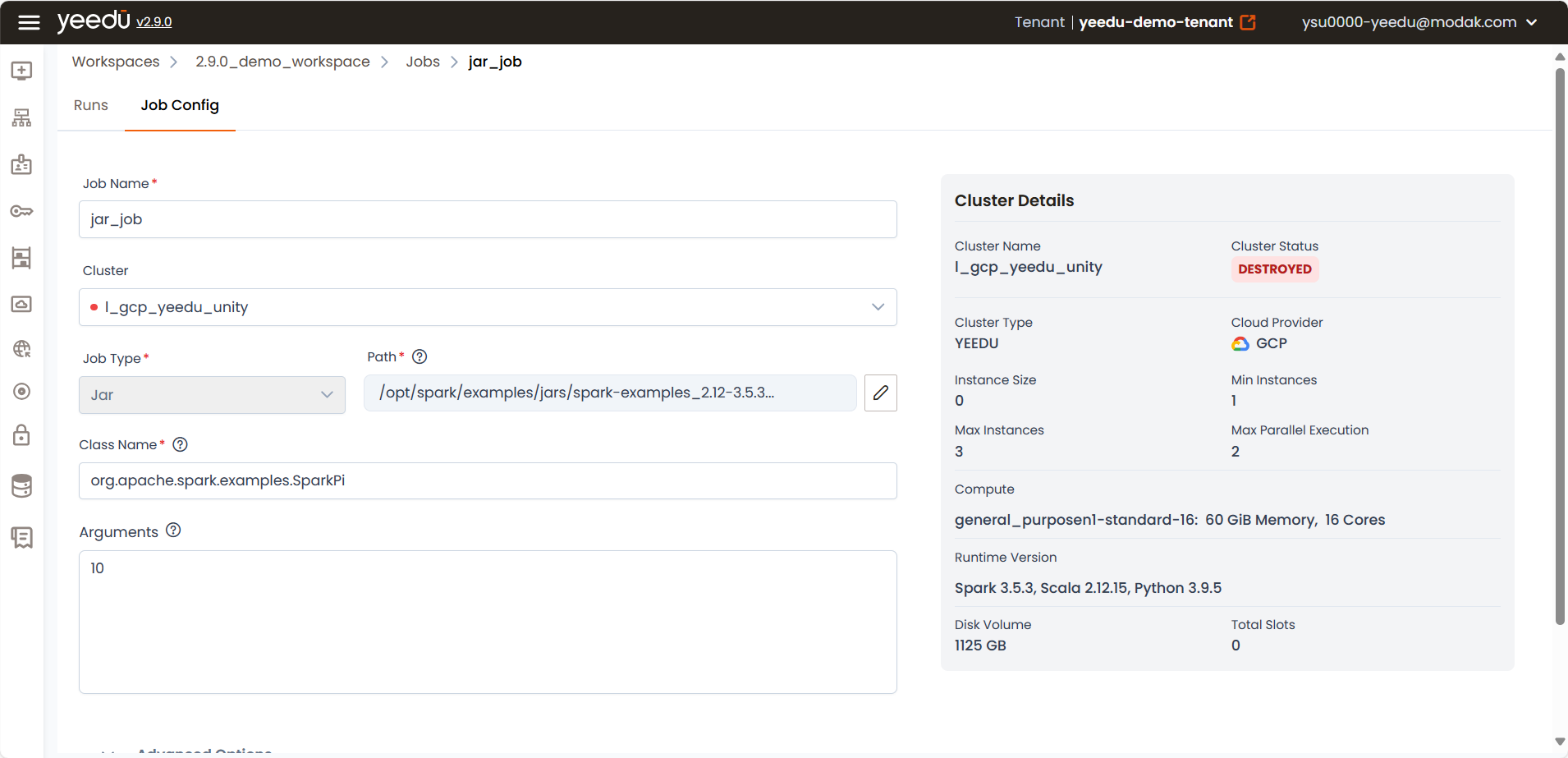
Task: Switch to the Runs tab
Action: point(91,105)
